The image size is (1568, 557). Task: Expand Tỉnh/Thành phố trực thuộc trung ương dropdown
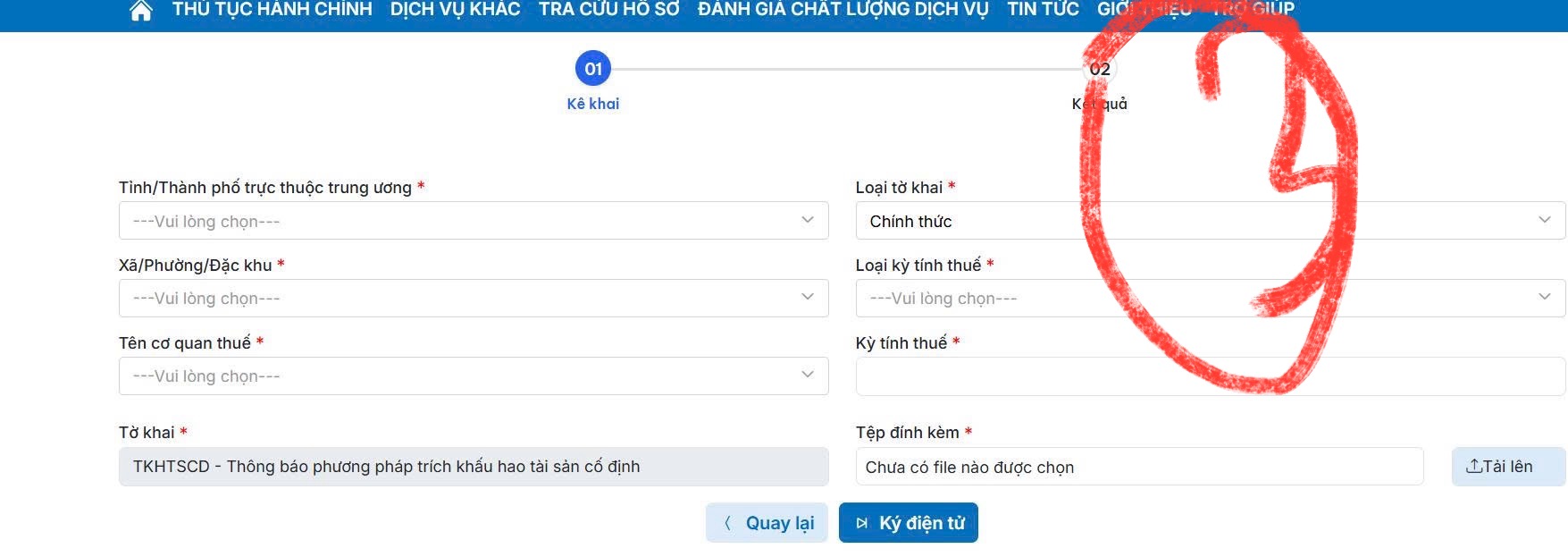[473, 221]
